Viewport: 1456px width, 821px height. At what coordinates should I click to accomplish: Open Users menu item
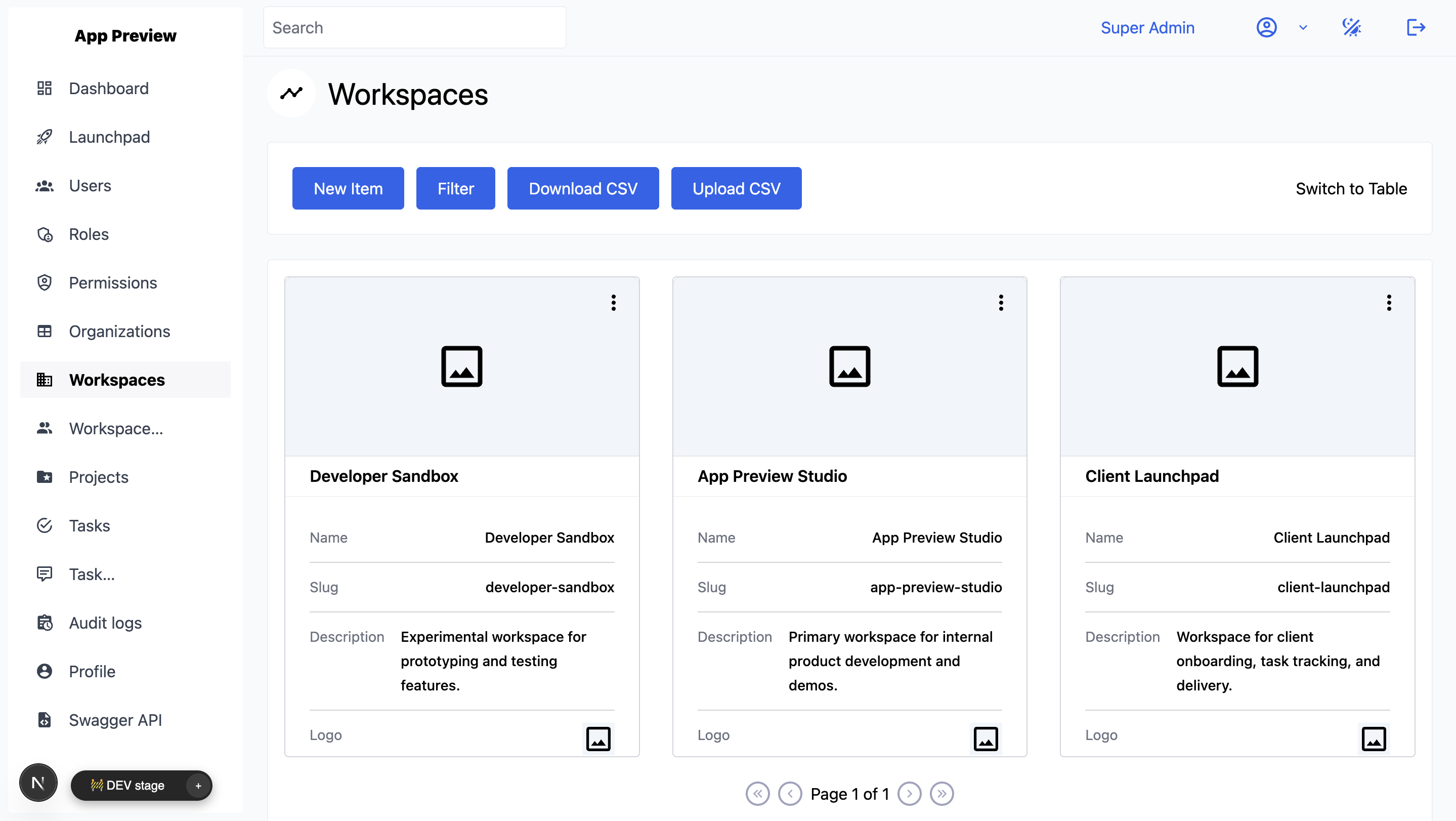[125, 185]
